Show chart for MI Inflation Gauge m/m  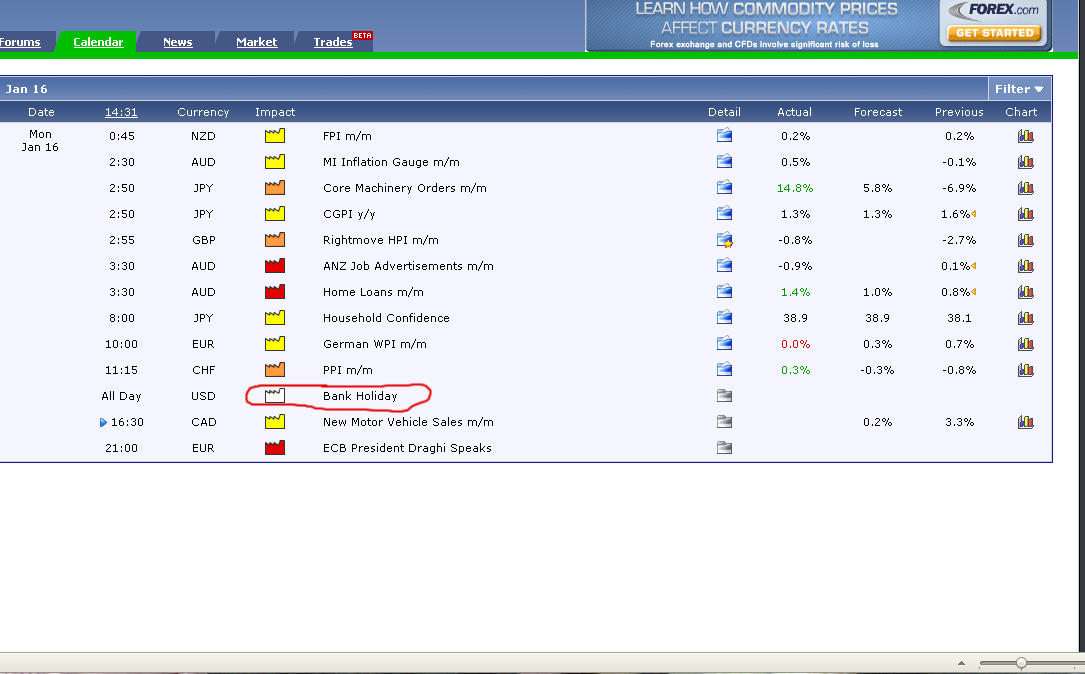(x=1025, y=162)
